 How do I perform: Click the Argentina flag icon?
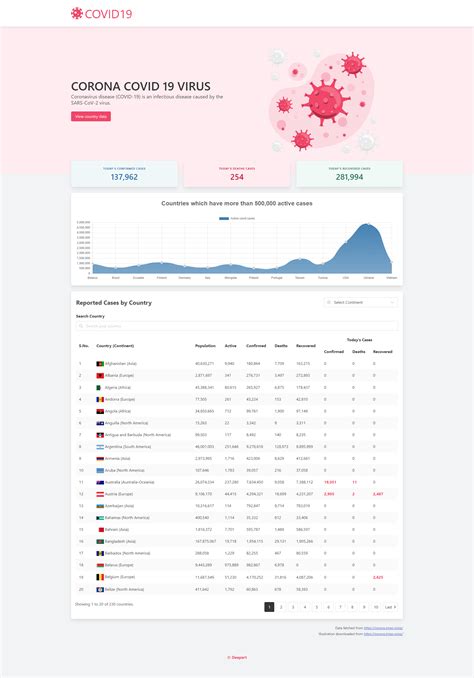pos(100,447)
